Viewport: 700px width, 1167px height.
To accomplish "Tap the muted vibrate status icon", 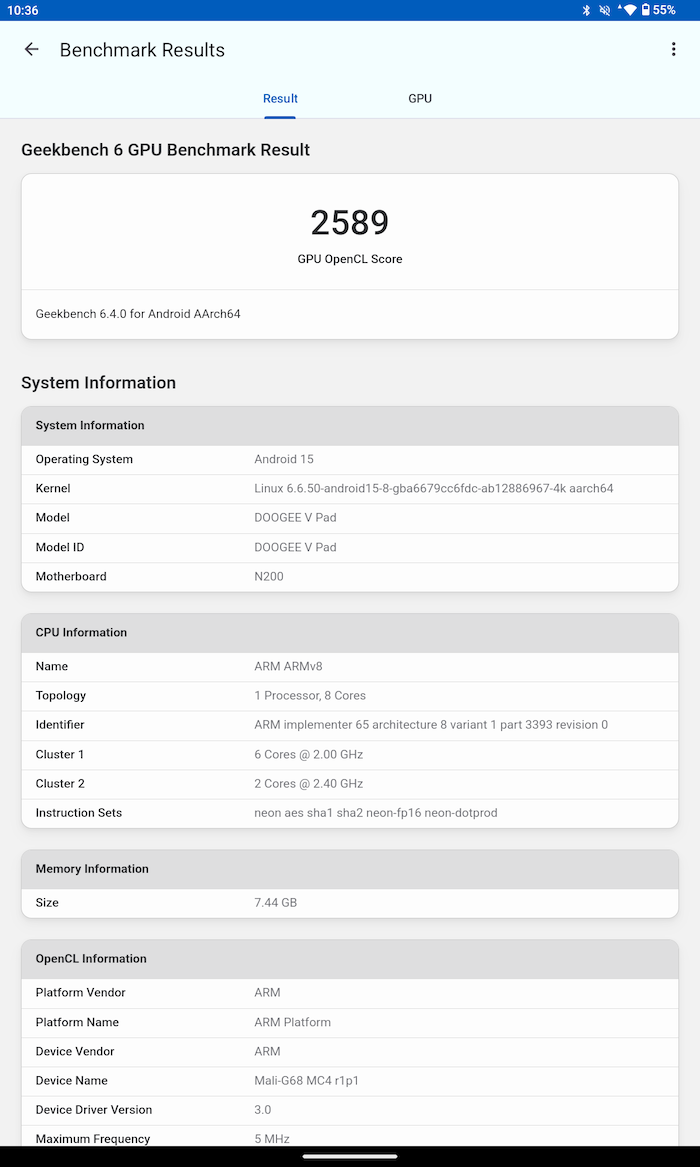I will click(x=604, y=10).
